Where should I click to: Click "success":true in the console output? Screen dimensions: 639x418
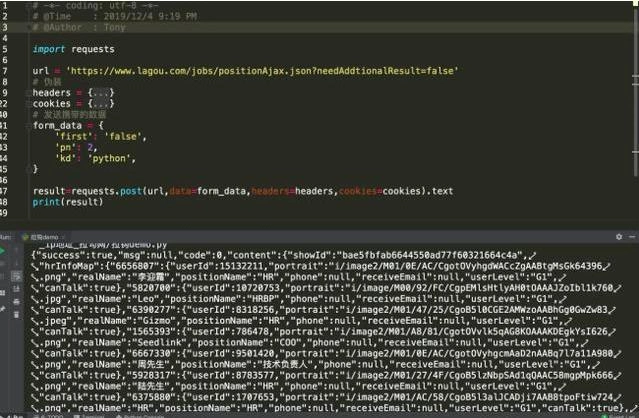(74, 256)
